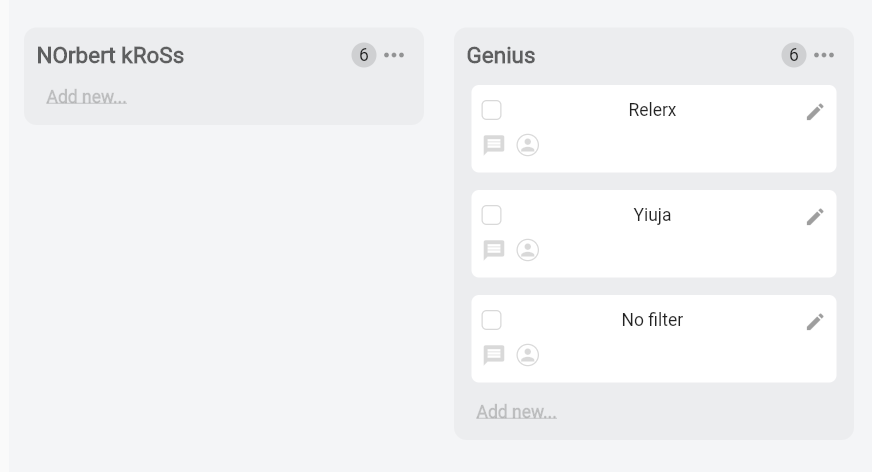Click the count badge on Genius list
This screenshot has width=872, height=472.
(794, 55)
